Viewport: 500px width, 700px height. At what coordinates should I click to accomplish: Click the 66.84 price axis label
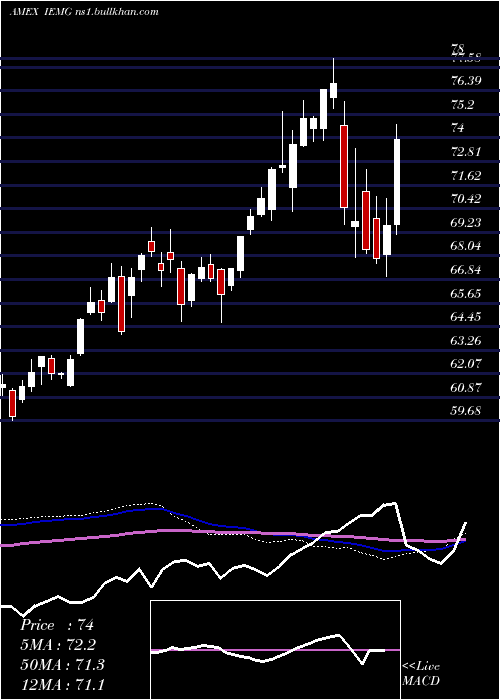pyautogui.click(x=466, y=270)
